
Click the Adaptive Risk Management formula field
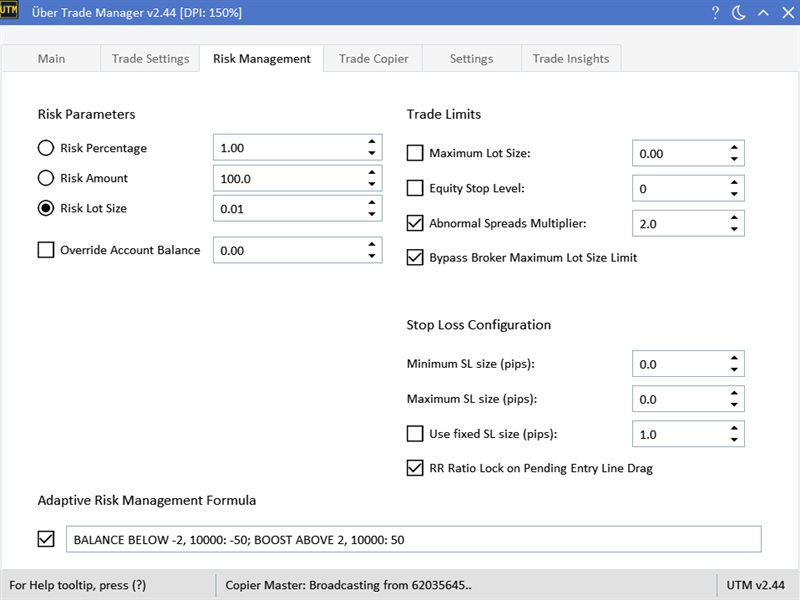coord(414,539)
